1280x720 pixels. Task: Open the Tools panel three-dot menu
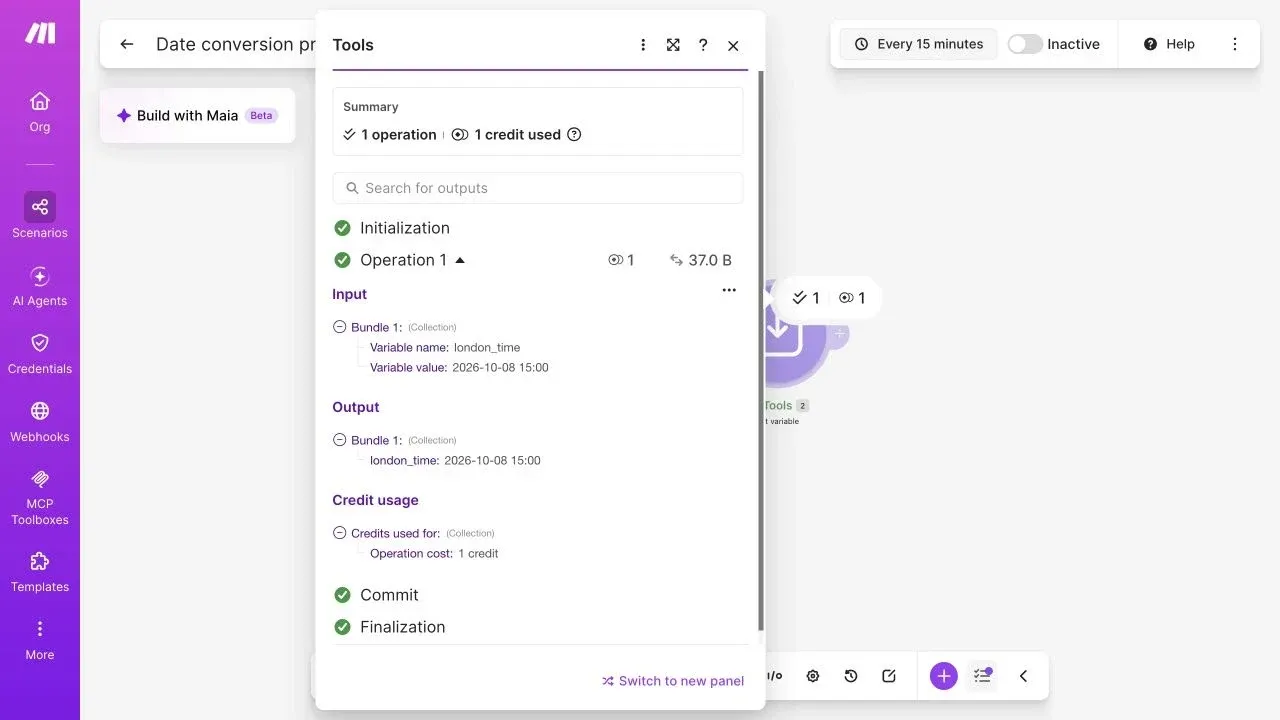click(x=643, y=45)
